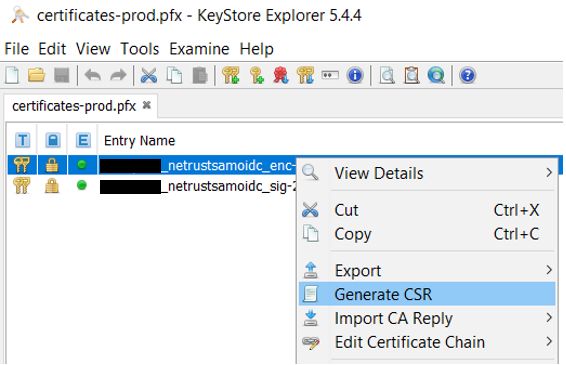This screenshot has width=566, height=365.
Task: Expand View Details submenu
Action: point(427,173)
